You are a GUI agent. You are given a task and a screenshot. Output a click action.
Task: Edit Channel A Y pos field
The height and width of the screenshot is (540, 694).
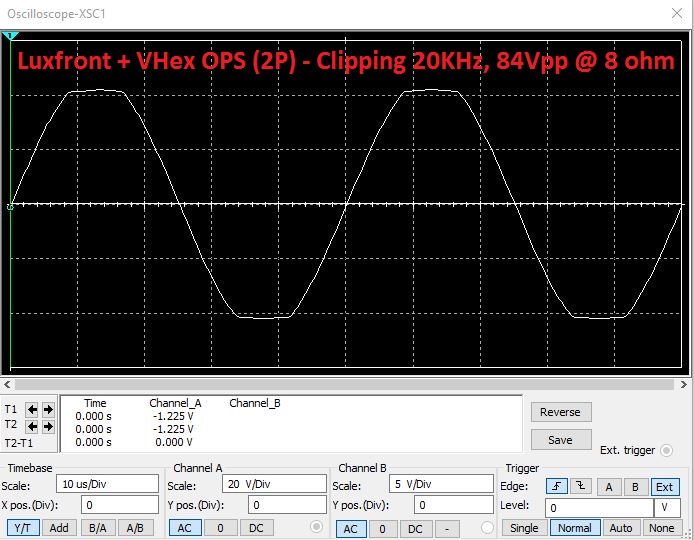(287, 505)
